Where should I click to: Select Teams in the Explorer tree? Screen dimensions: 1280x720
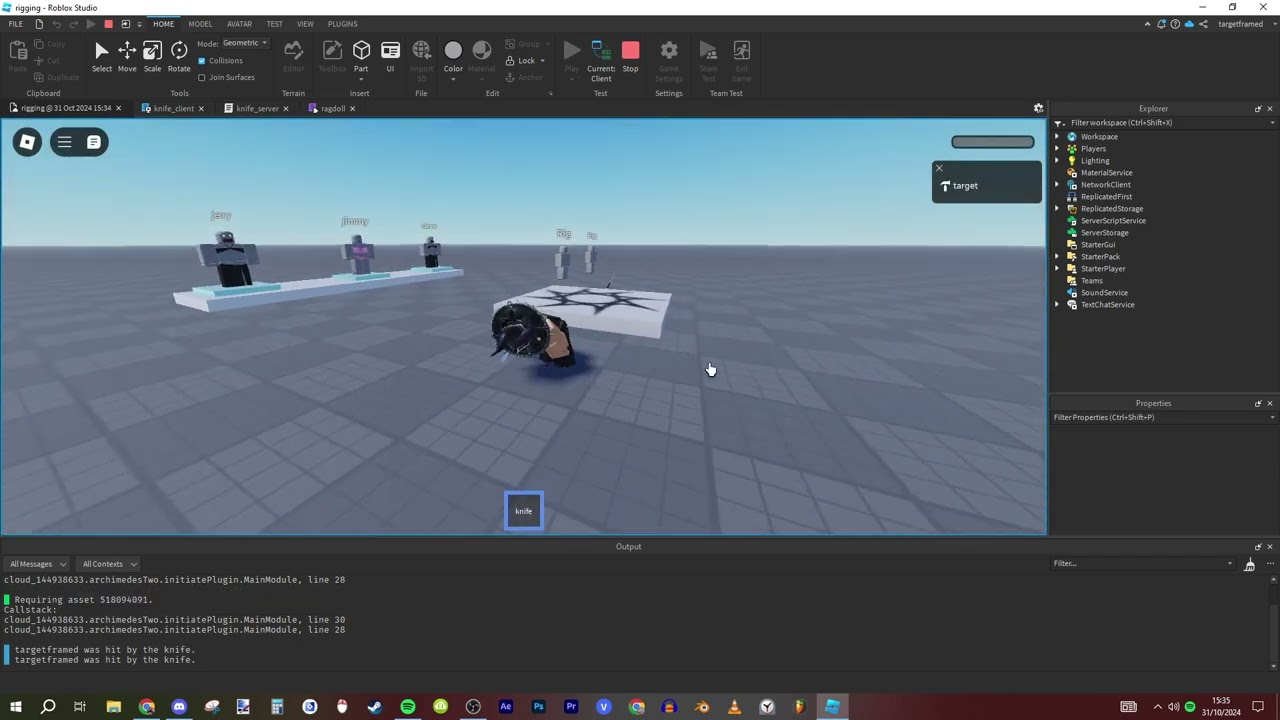1092,281
